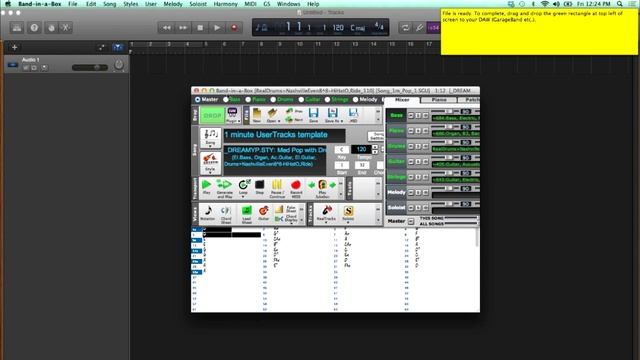
Task: Click Spotlight search icon in menu bar
Action: 620,4
